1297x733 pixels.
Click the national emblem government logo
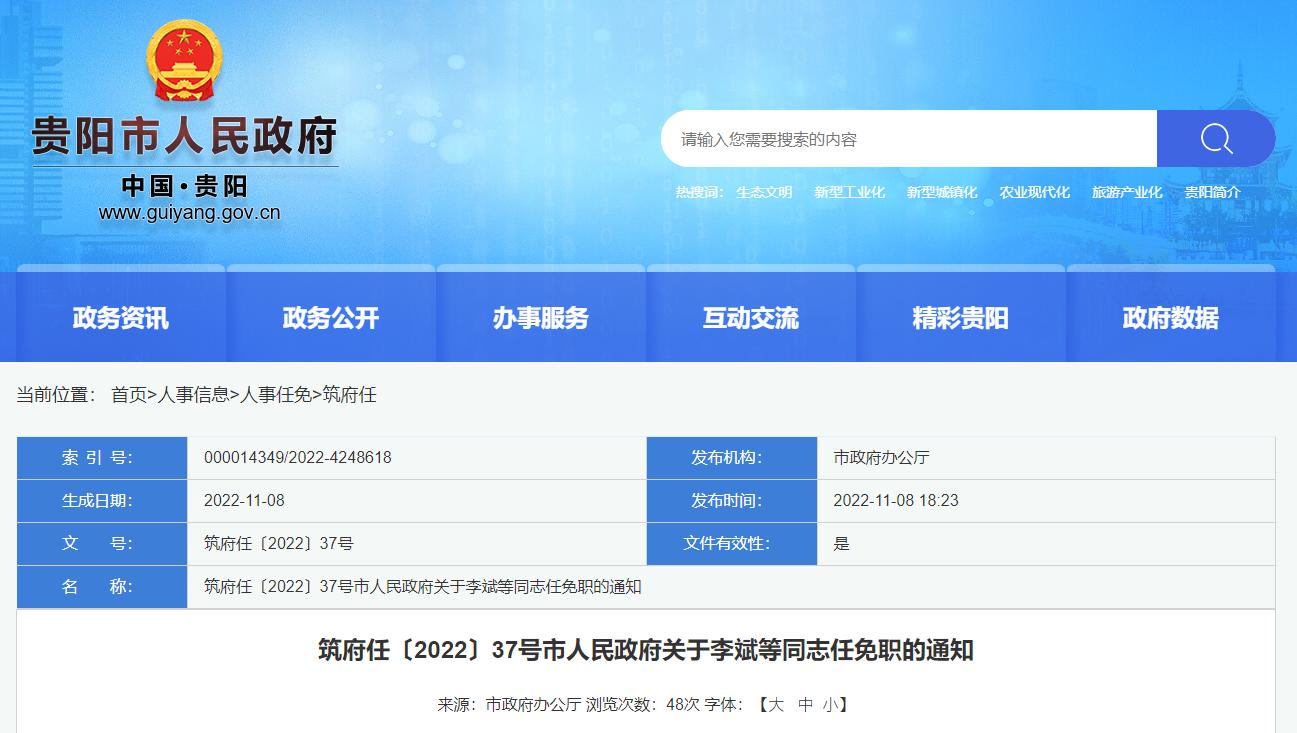click(x=183, y=61)
